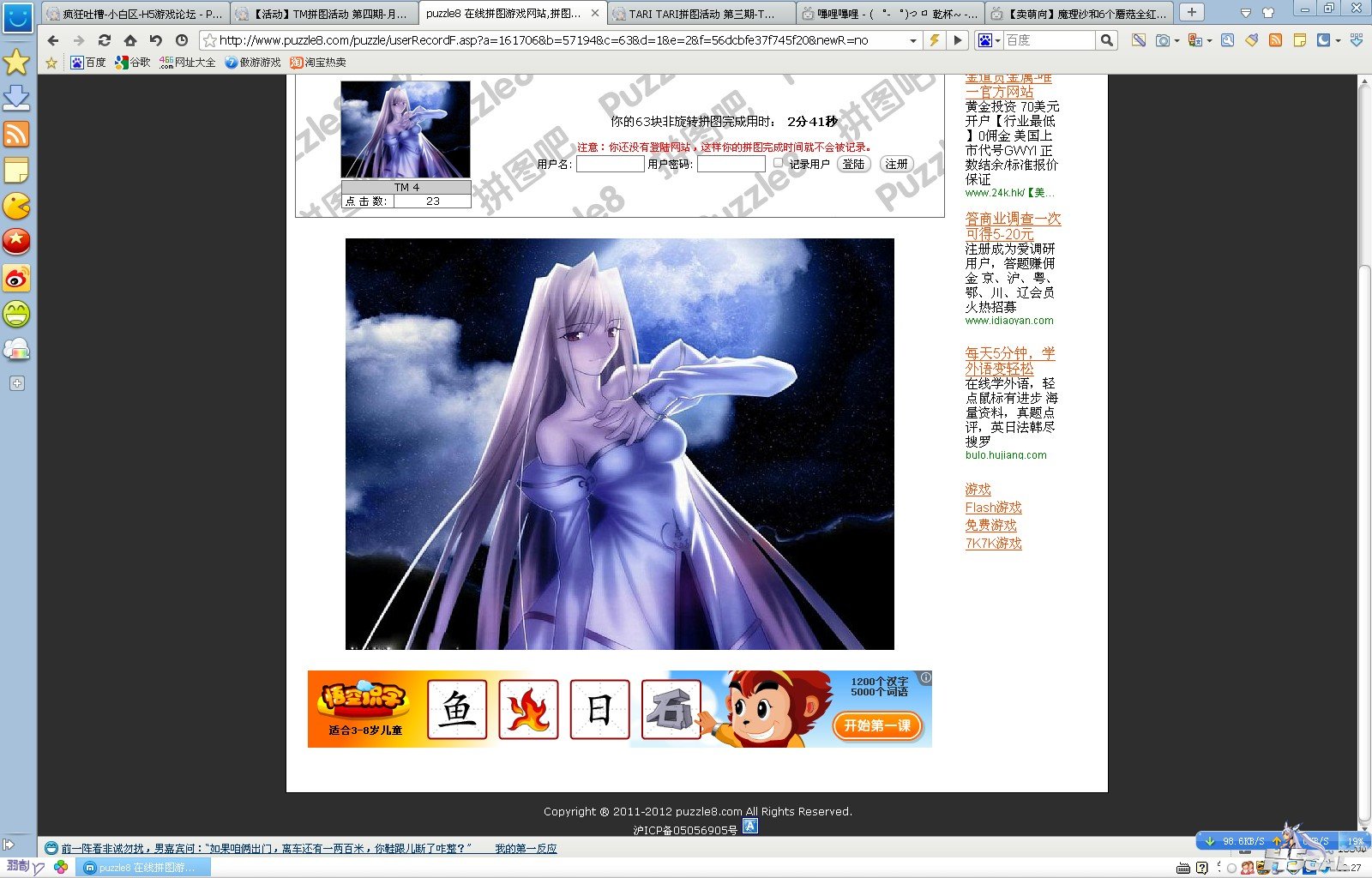Undo last closed tab

tap(156, 40)
